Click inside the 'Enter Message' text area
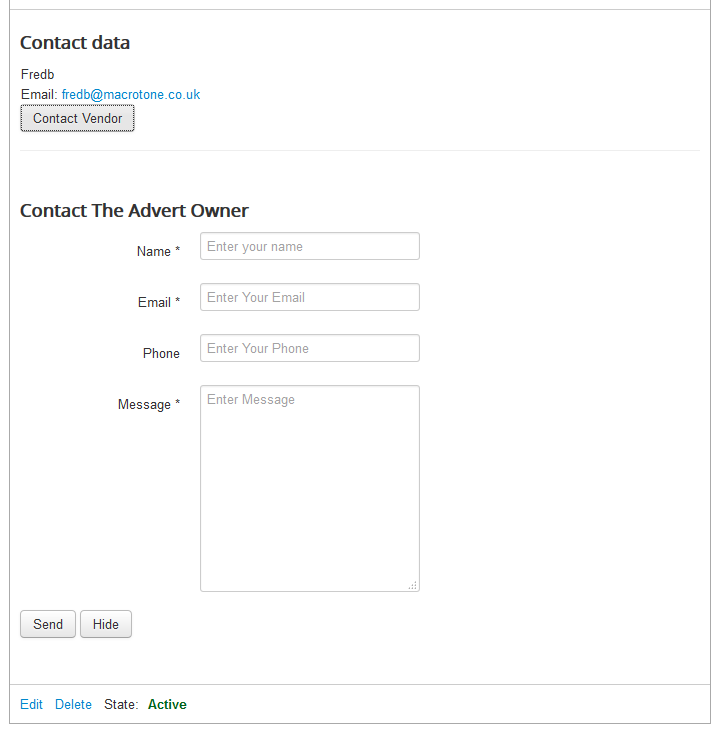Image resolution: width=724 pixels, height=741 pixels. (x=309, y=488)
